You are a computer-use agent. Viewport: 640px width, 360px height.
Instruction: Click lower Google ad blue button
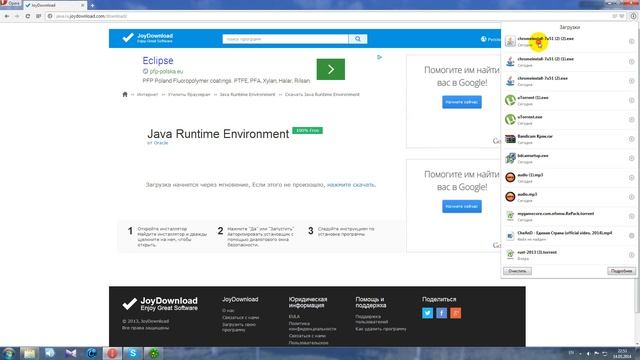(x=462, y=207)
